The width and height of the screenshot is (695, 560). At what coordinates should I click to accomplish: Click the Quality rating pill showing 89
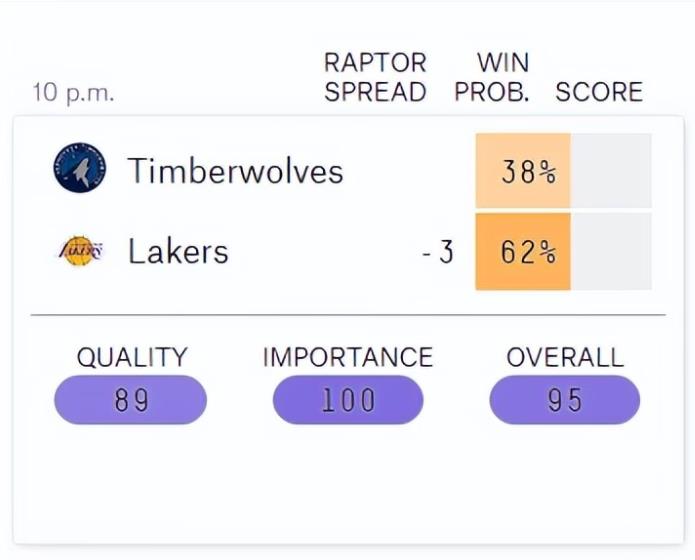point(131,400)
